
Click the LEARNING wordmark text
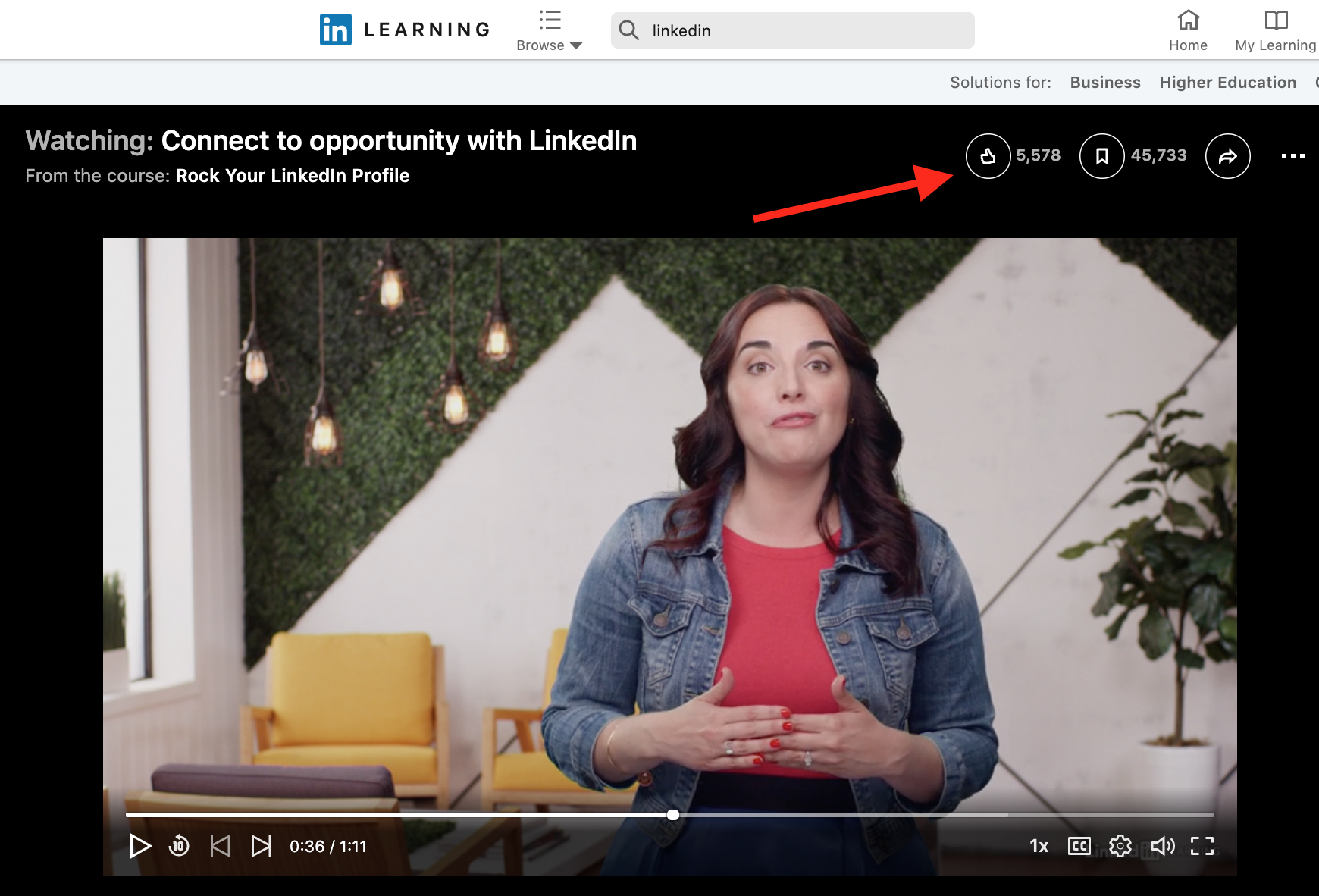[x=427, y=30]
